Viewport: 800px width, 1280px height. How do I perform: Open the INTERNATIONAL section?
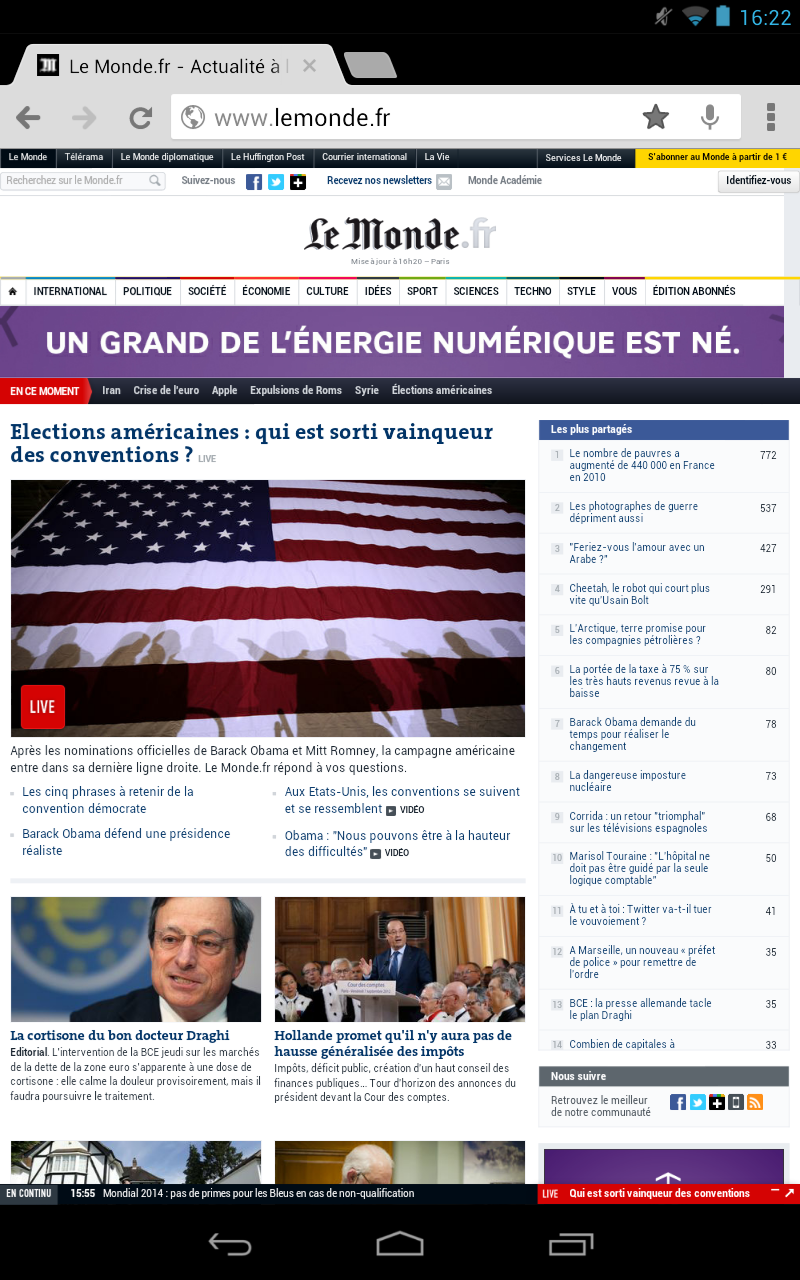tap(70, 292)
